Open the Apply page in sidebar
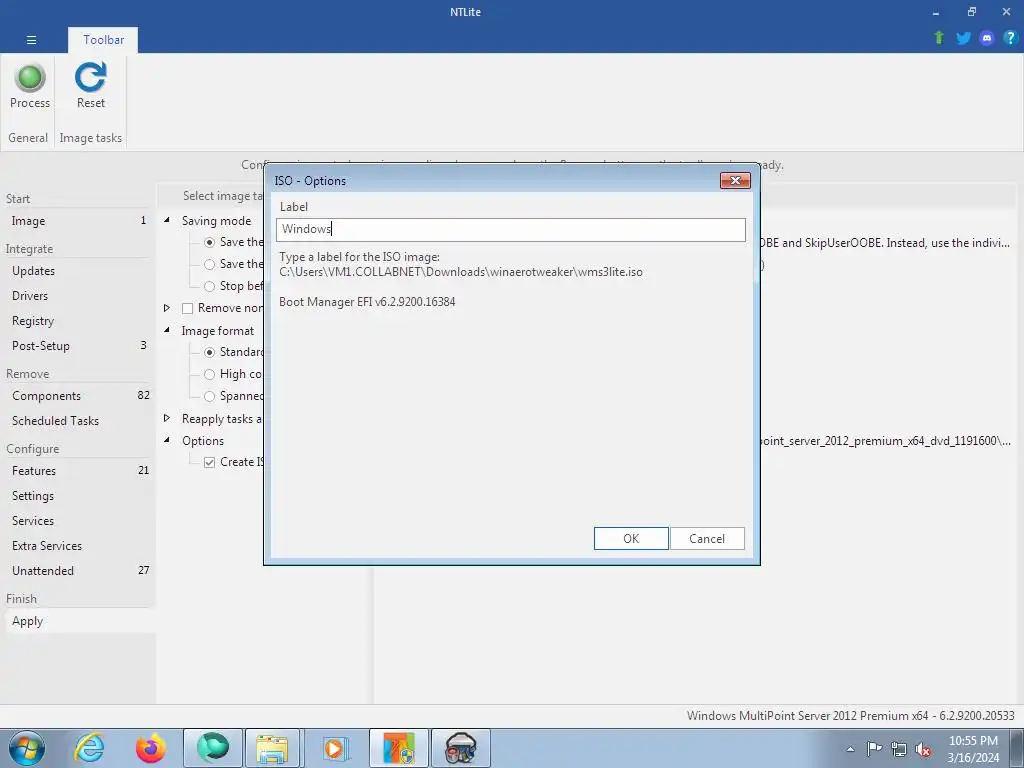 point(78,621)
